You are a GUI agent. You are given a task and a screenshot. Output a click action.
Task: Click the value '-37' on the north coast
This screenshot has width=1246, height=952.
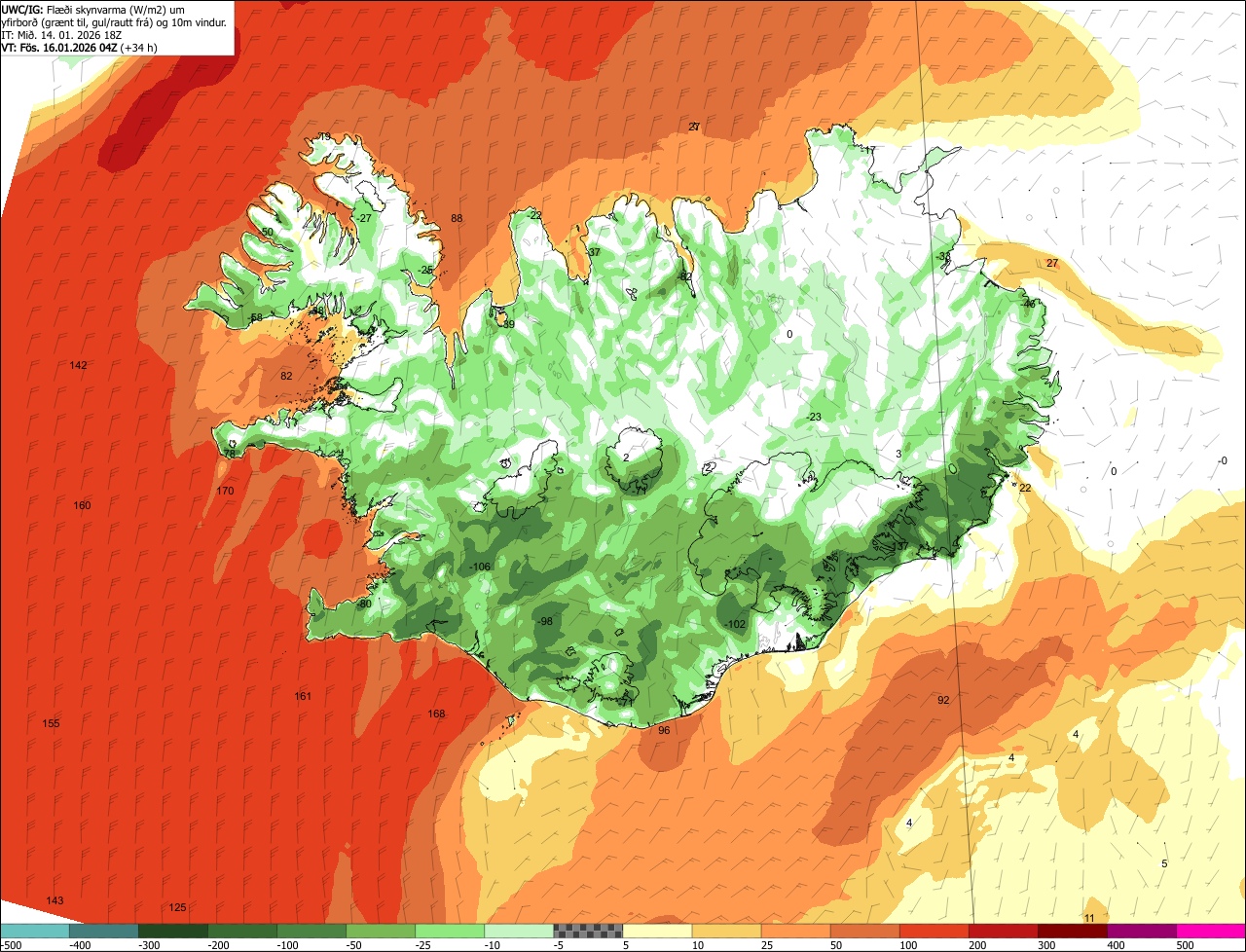point(592,253)
